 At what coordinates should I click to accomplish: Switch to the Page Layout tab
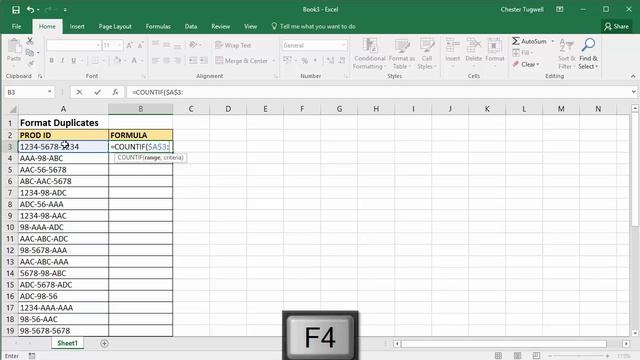[115, 27]
